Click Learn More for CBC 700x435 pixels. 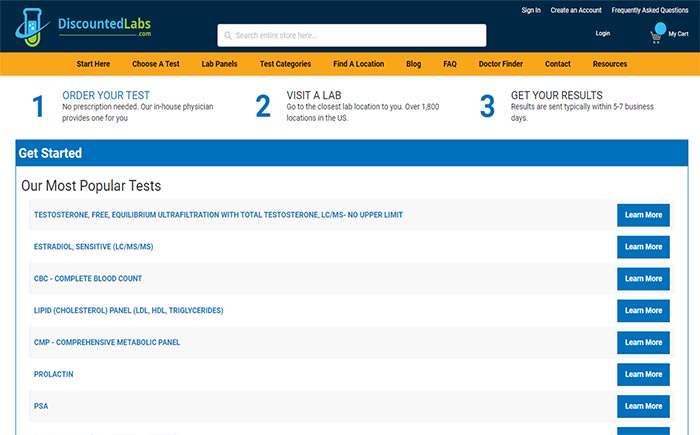click(x=643, y=279)
